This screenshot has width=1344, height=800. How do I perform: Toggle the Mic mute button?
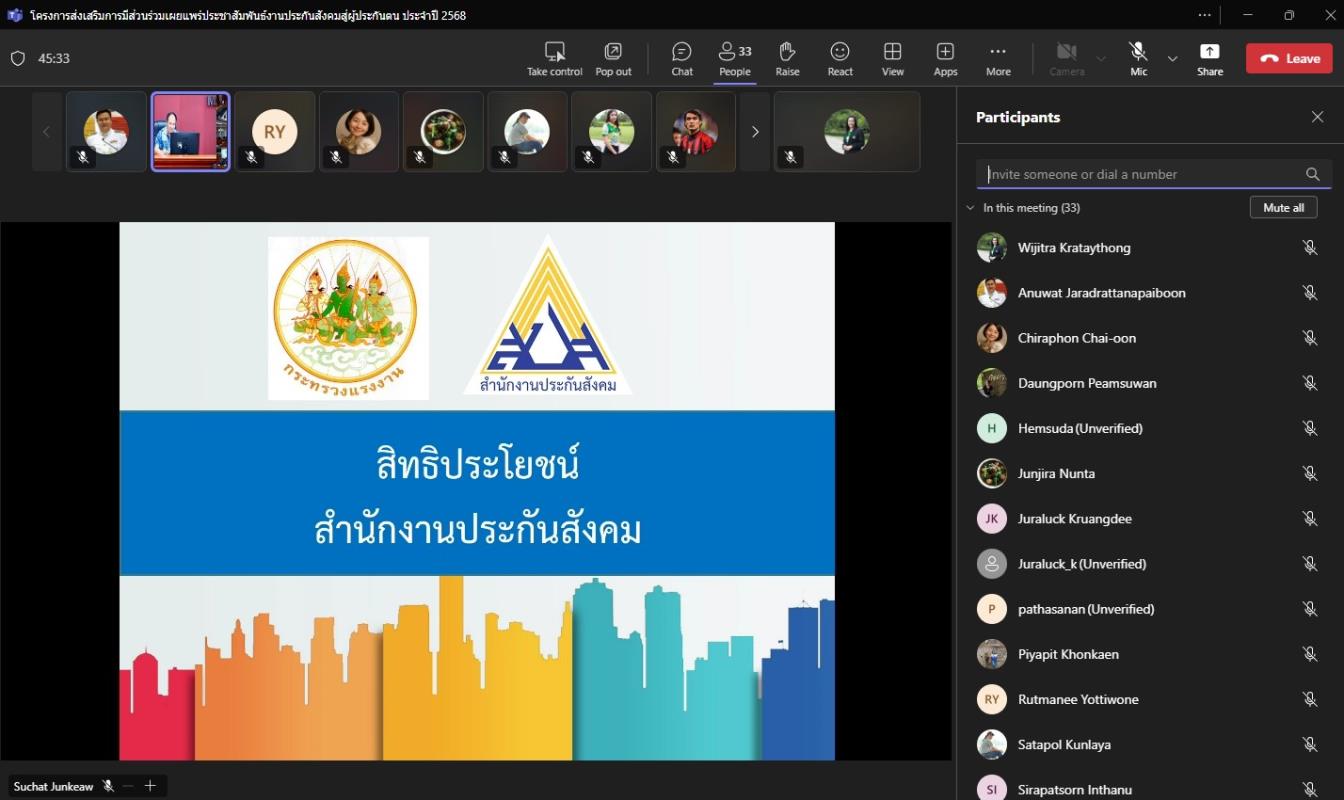[x=1138, y=59]
